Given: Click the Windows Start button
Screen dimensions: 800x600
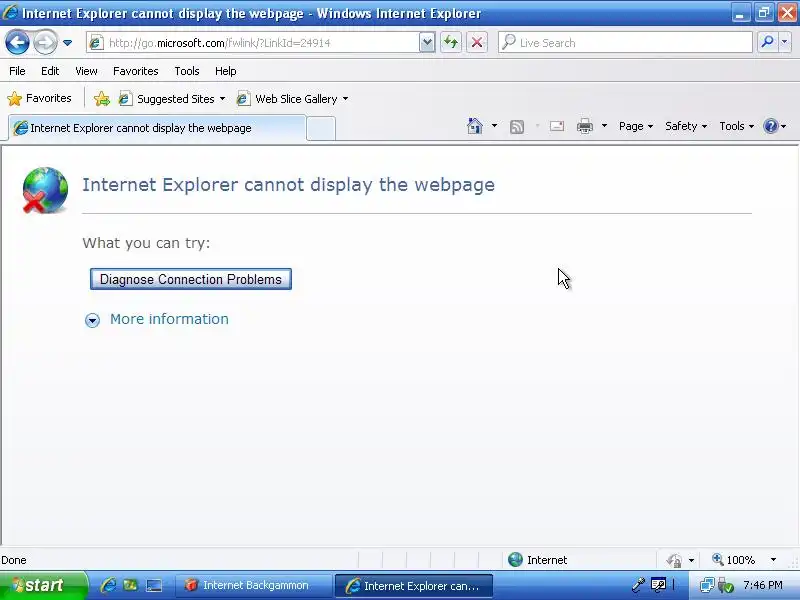Looking at the screenshot, I should coord(43,585).
